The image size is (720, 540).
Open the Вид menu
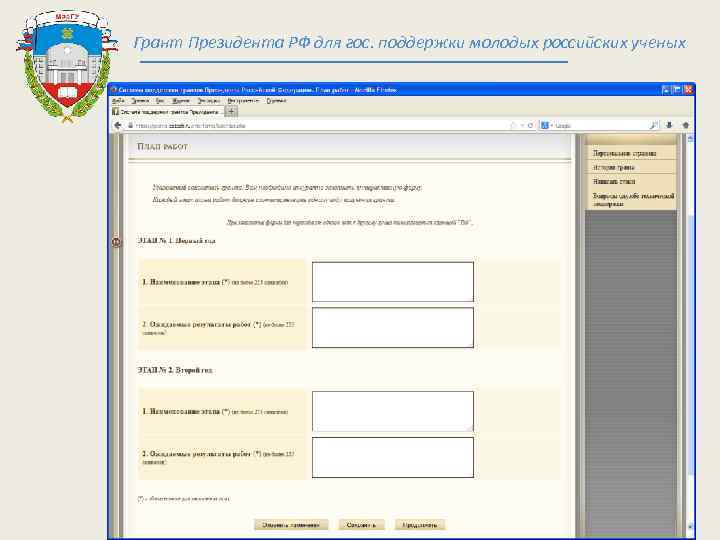pos(160,101)
